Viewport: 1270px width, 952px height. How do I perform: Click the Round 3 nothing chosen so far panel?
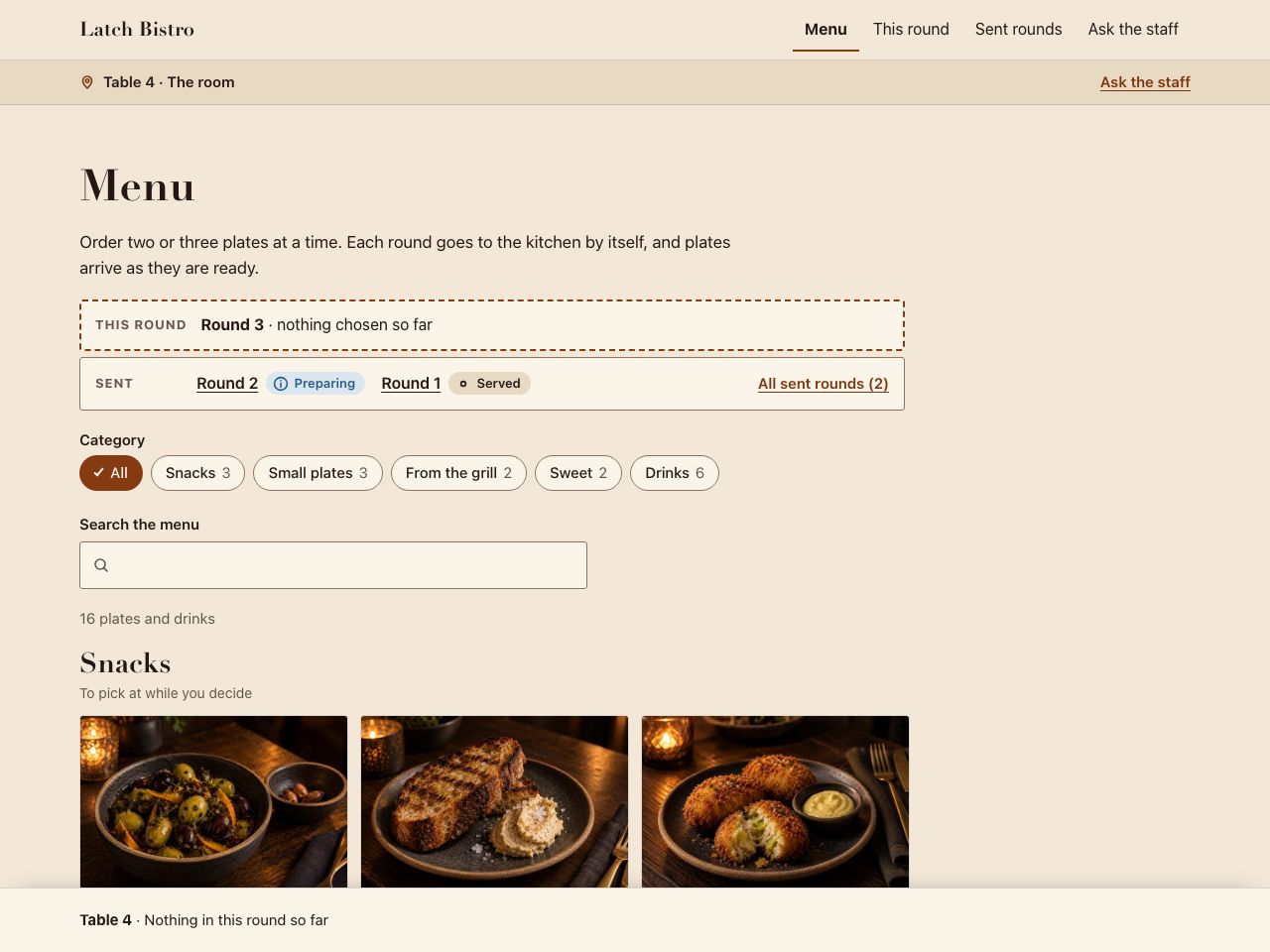492,325
